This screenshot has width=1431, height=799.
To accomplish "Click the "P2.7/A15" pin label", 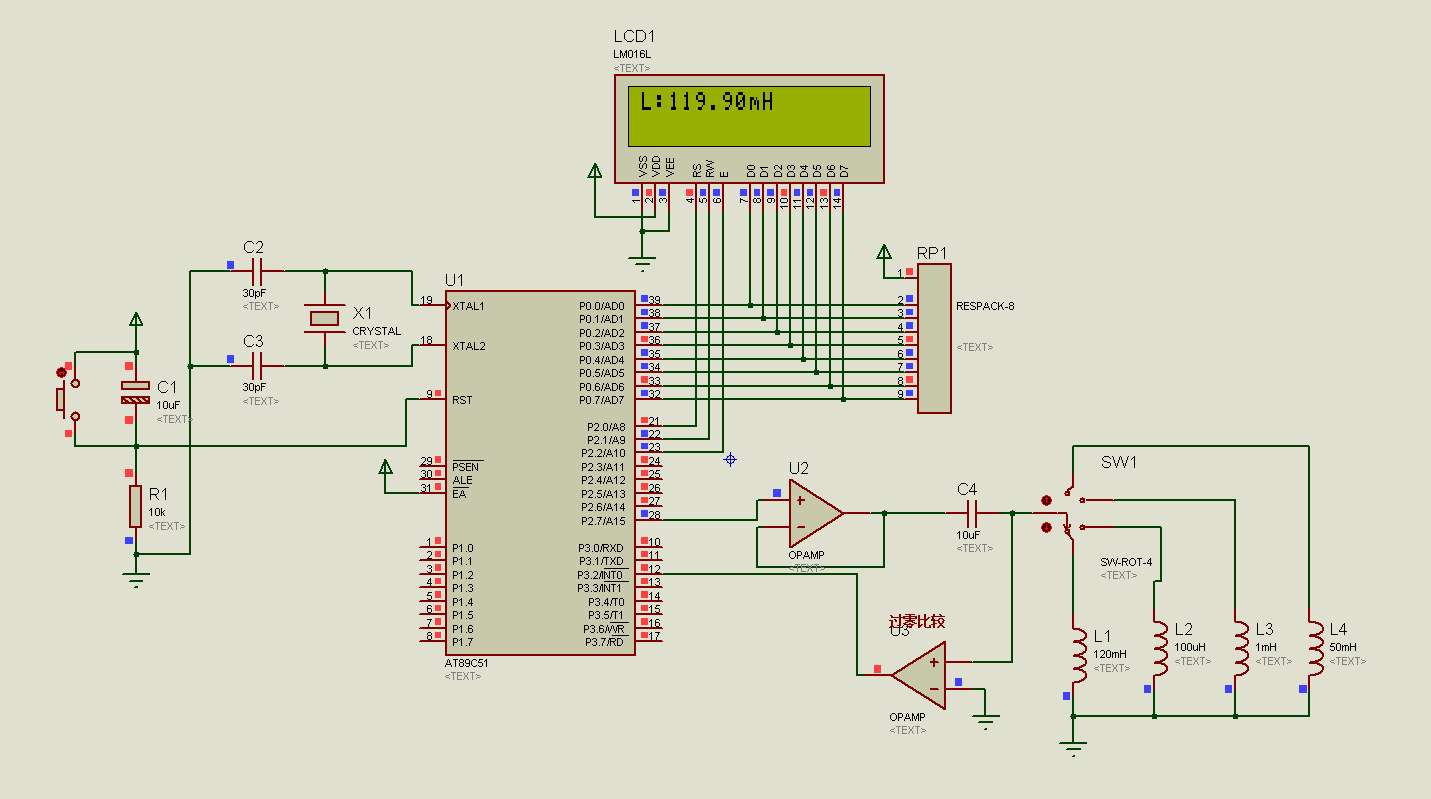I will click(x=603, y=521).
